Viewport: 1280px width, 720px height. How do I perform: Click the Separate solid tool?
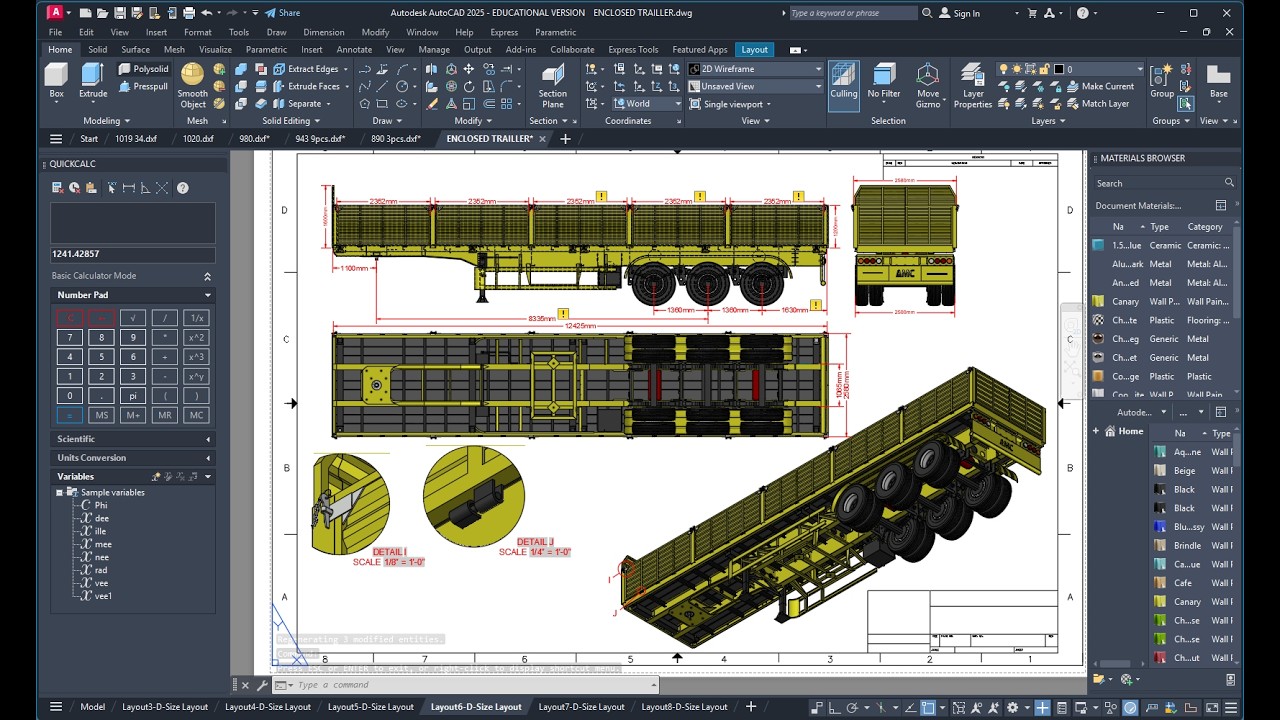[301, 104]
